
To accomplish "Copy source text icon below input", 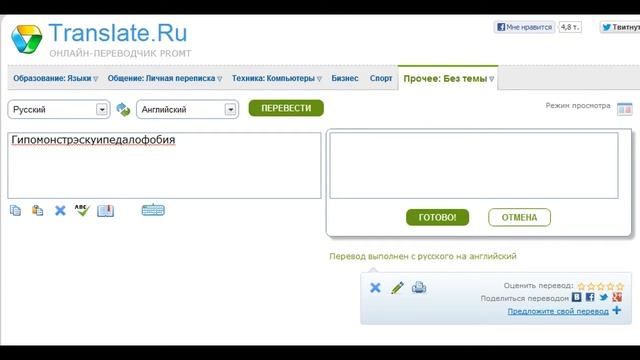I will pyautogui.click(x=16, y=210).
